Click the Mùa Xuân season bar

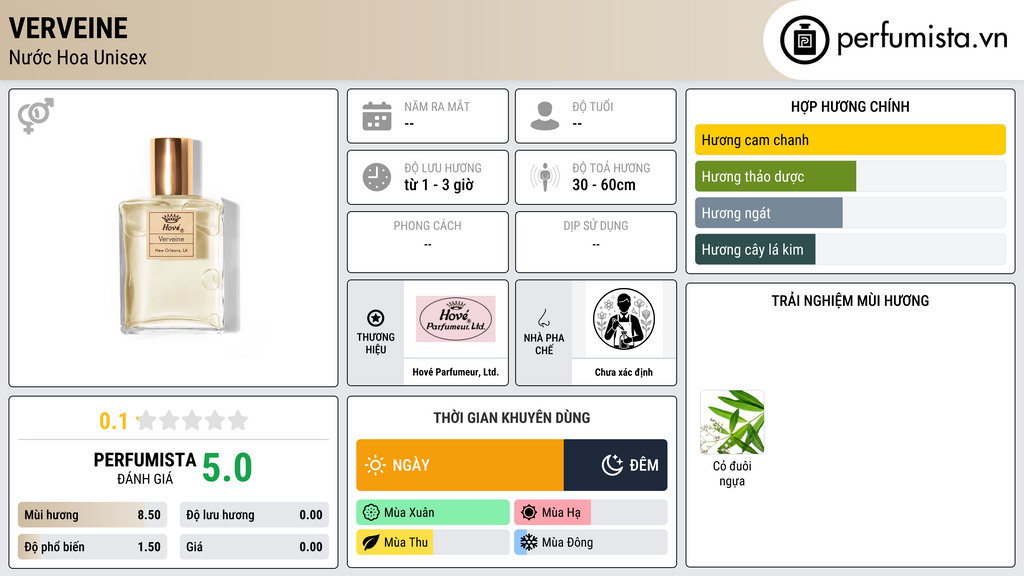433,513
